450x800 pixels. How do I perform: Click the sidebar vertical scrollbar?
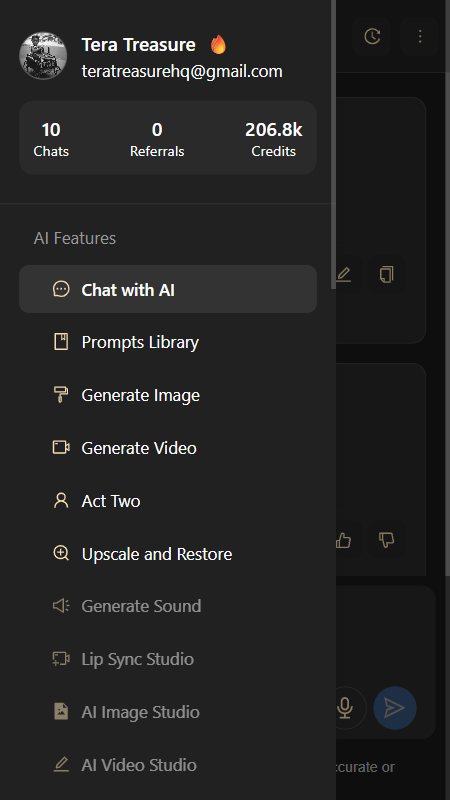tap(333, 144)
